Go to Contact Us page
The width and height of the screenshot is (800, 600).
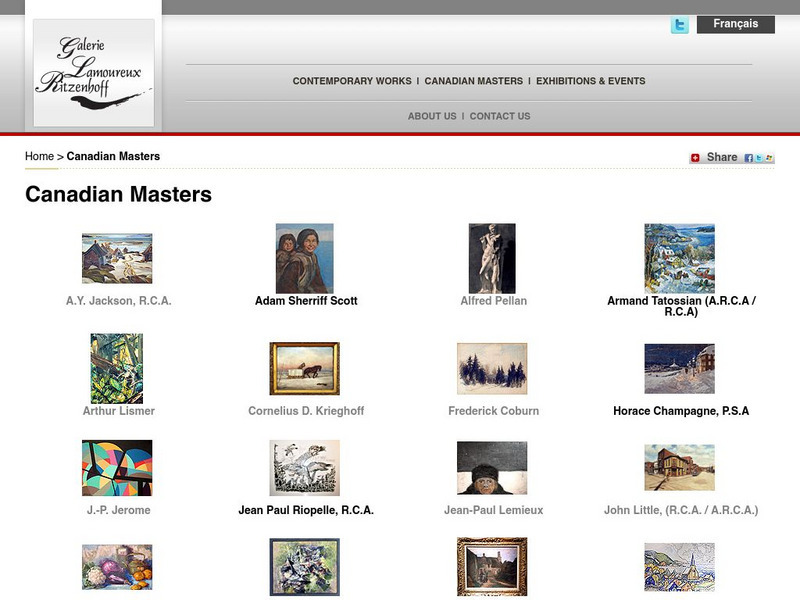500,116
